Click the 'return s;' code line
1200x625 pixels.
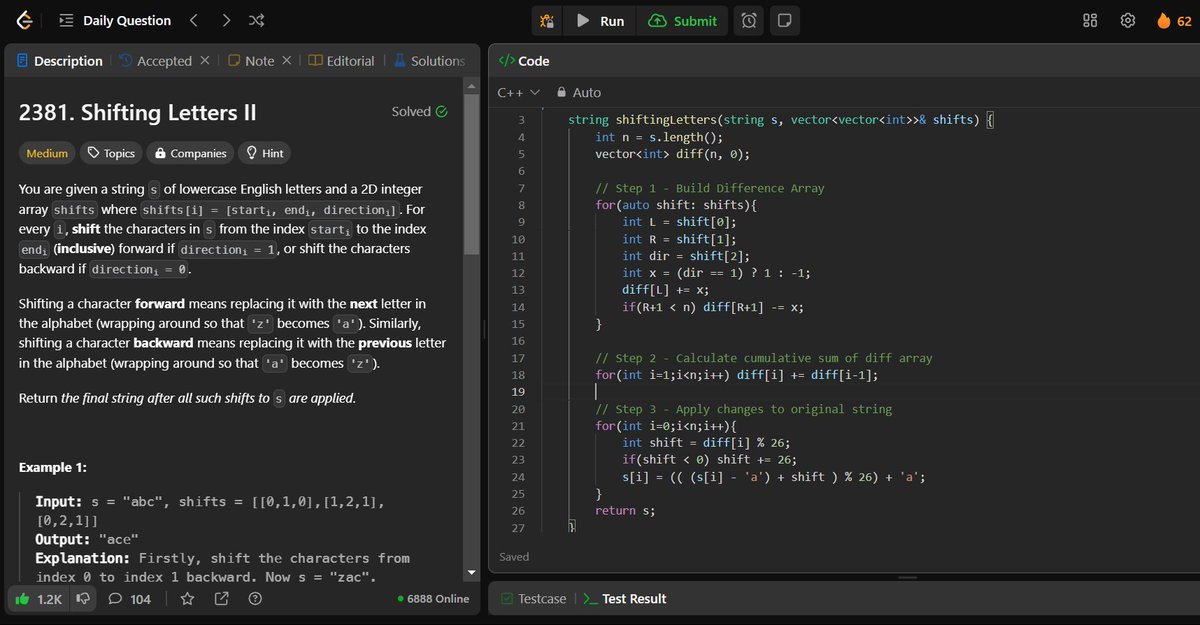tap(625, 511)
